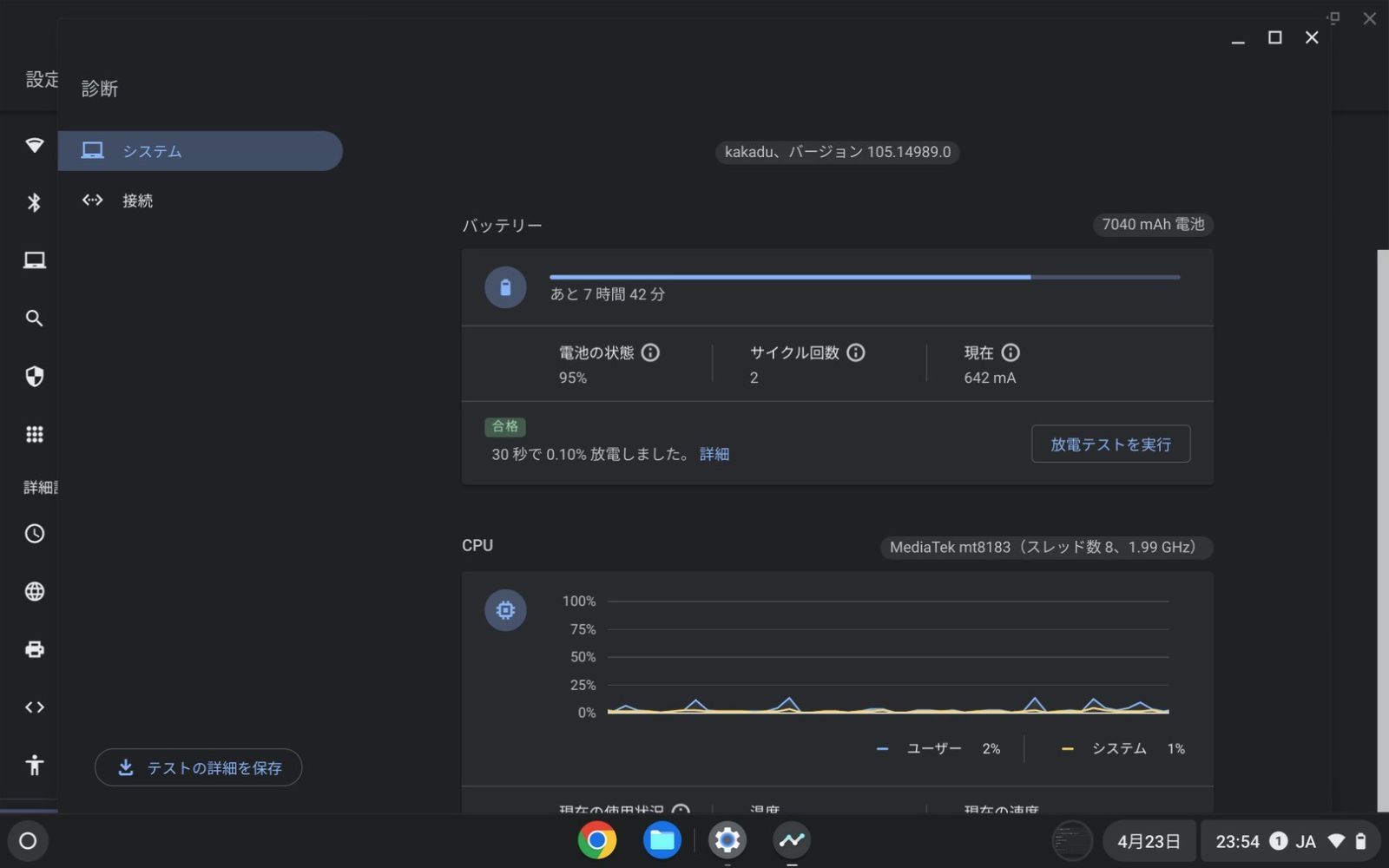
Task: Switch to Settings app on the shelf
Action: click(727, 840)
